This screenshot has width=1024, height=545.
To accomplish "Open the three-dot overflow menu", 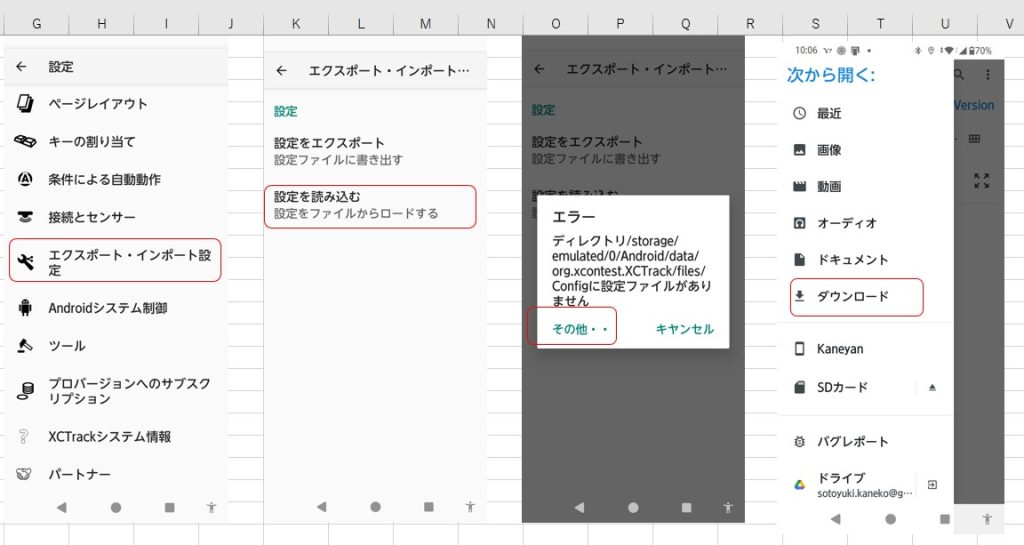I will 988,75.
